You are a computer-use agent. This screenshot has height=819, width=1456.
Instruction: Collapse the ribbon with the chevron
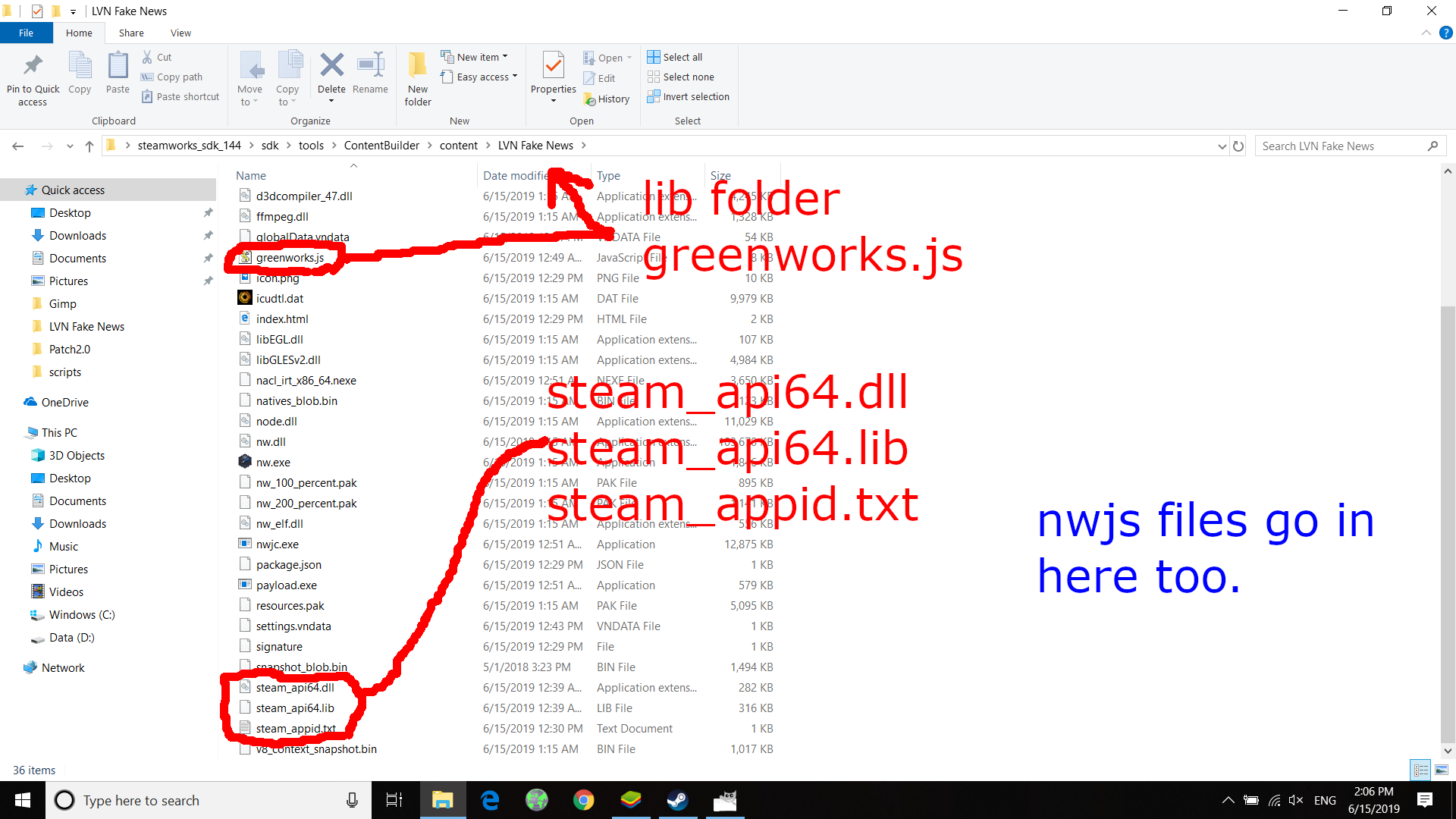click(1426, 33)
